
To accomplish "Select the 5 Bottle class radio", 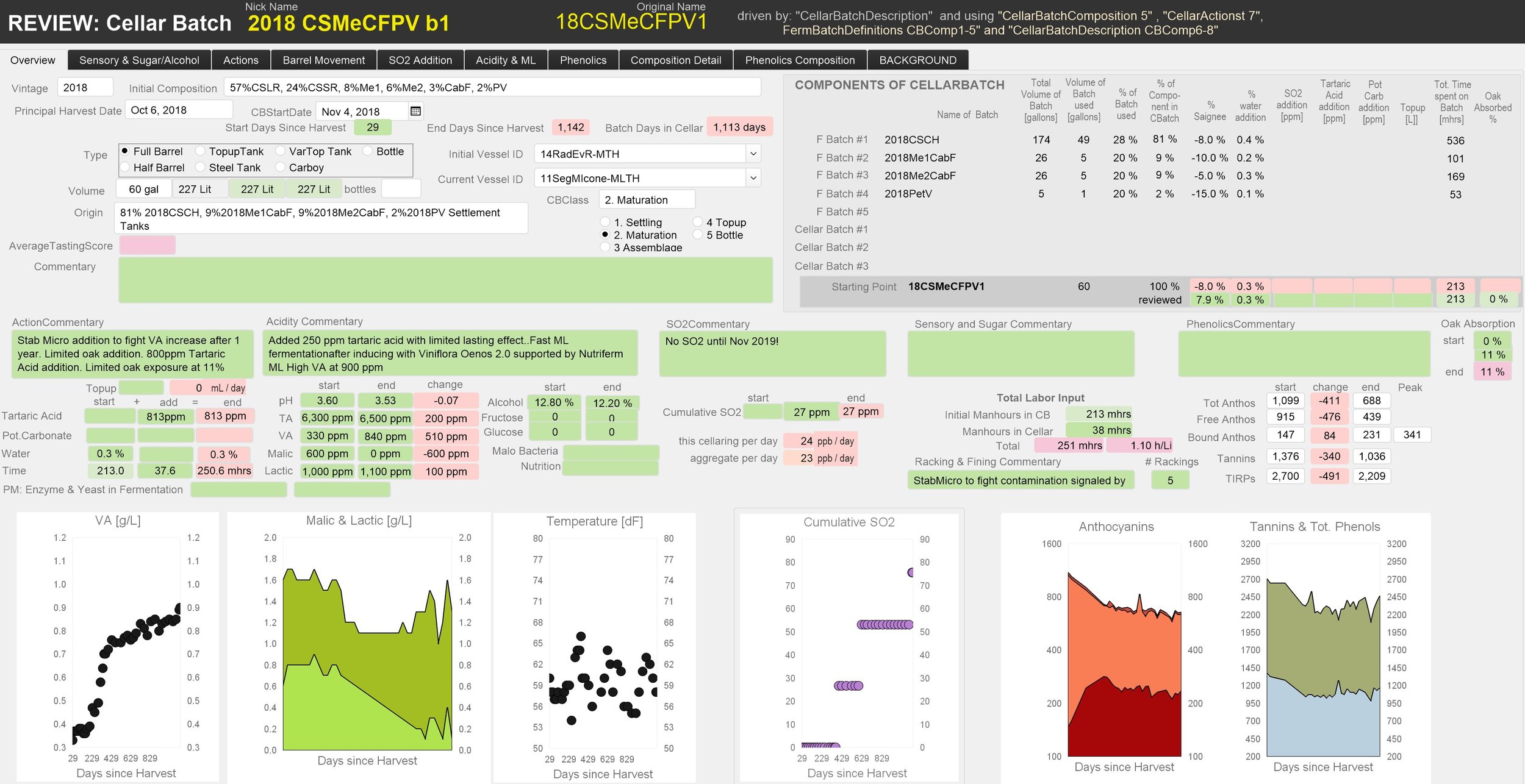I will coord(698,235).
